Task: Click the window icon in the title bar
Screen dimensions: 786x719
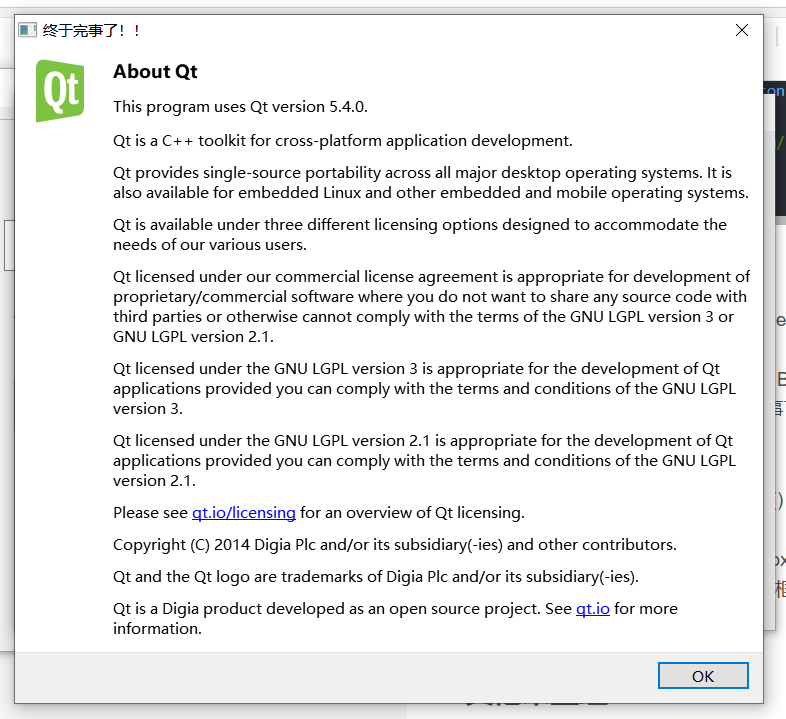Action: click(x=27, y=30)
